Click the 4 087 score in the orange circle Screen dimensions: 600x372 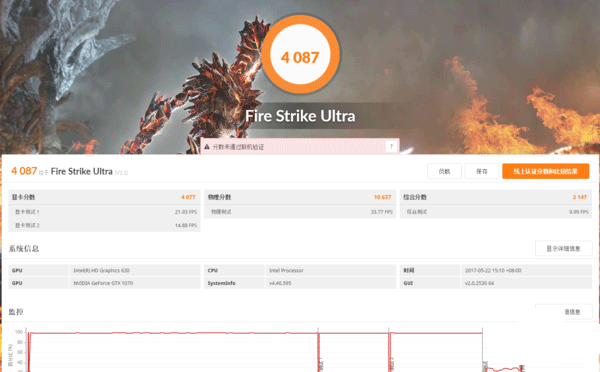coord(300,58)
